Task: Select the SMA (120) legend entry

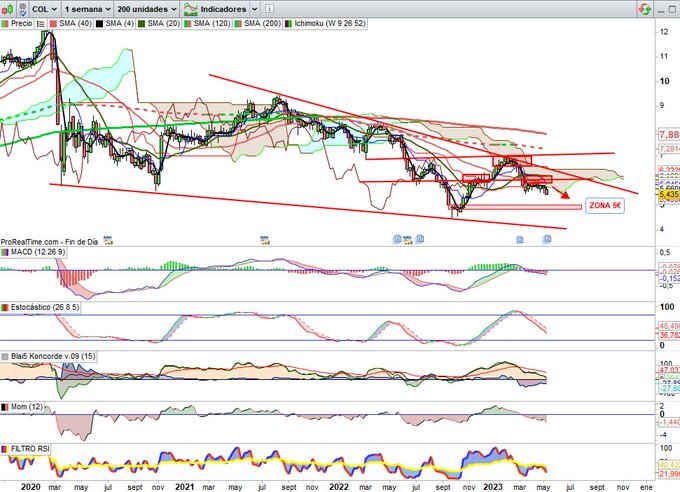Action: 211,23
